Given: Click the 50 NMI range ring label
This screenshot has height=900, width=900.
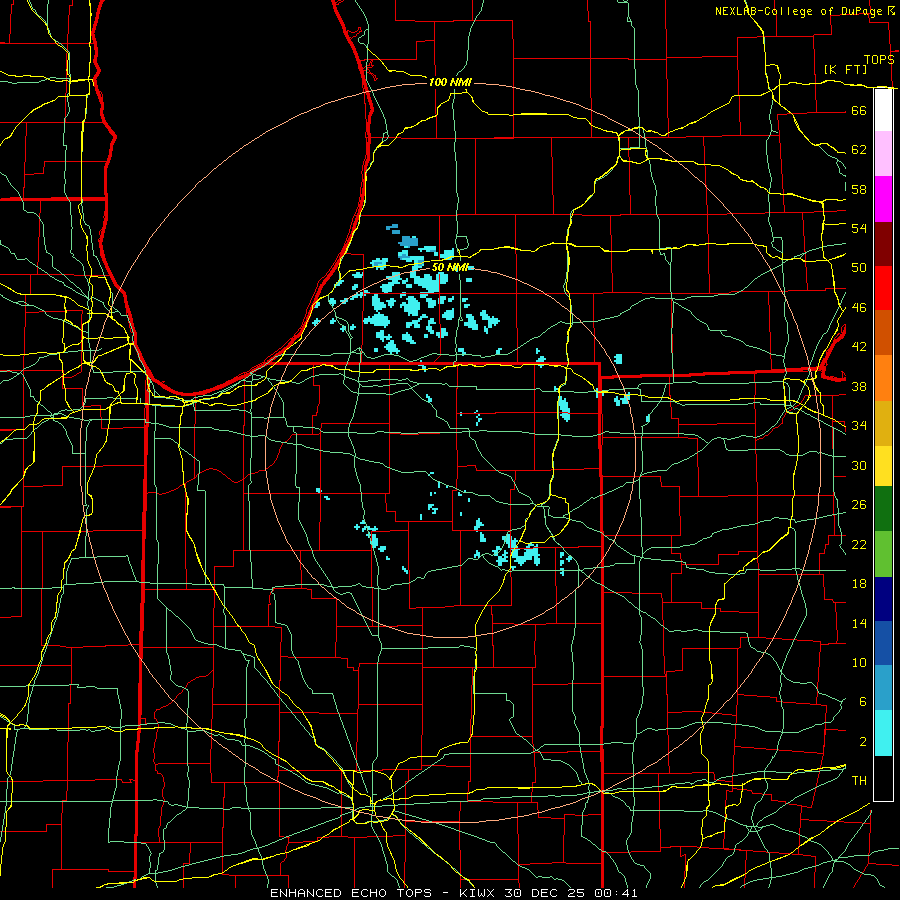Looking at the screenshot, I should [450, 267].
